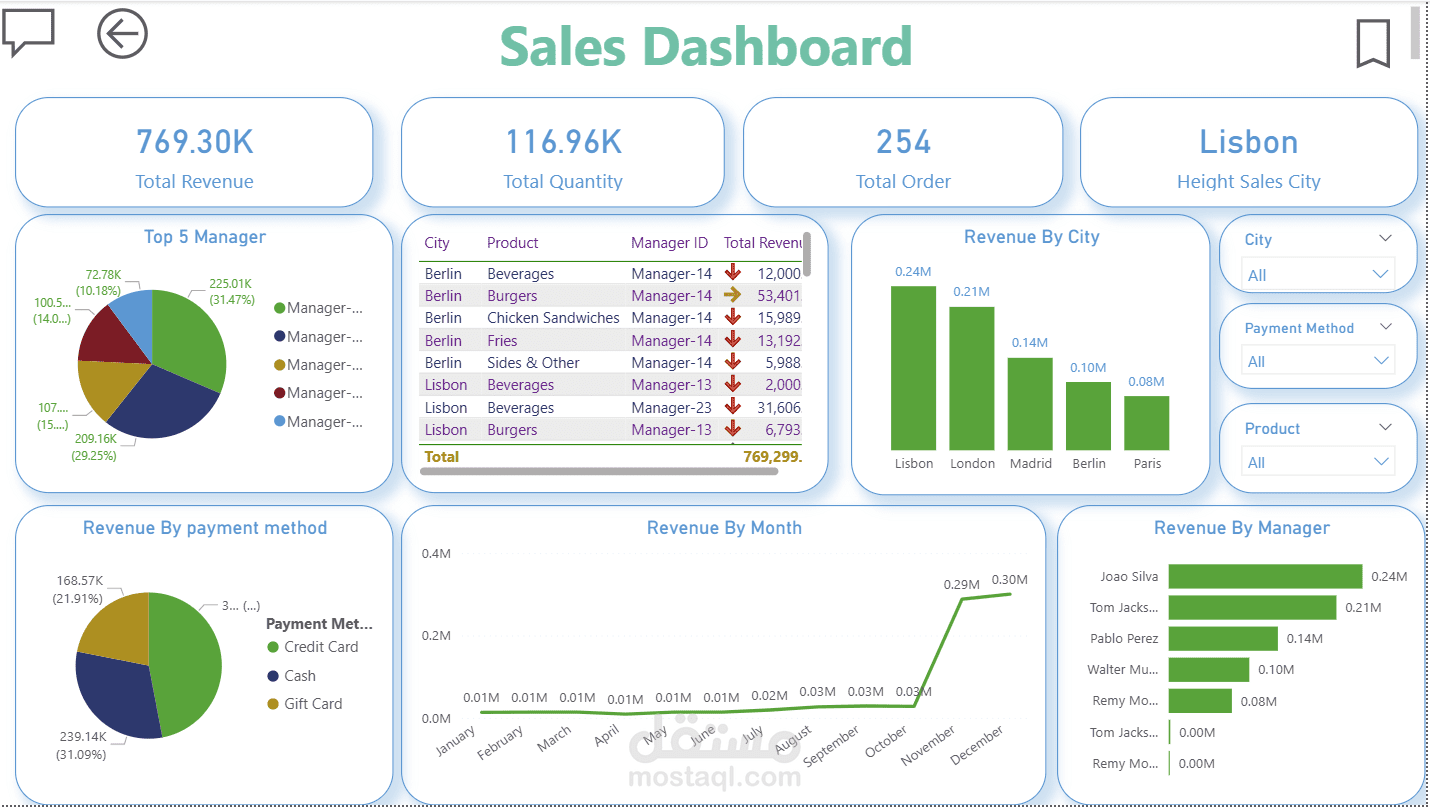This screenshot has height=808, width=1430.
Task: Click the 254 Total Order card
Action: [903, 153]
